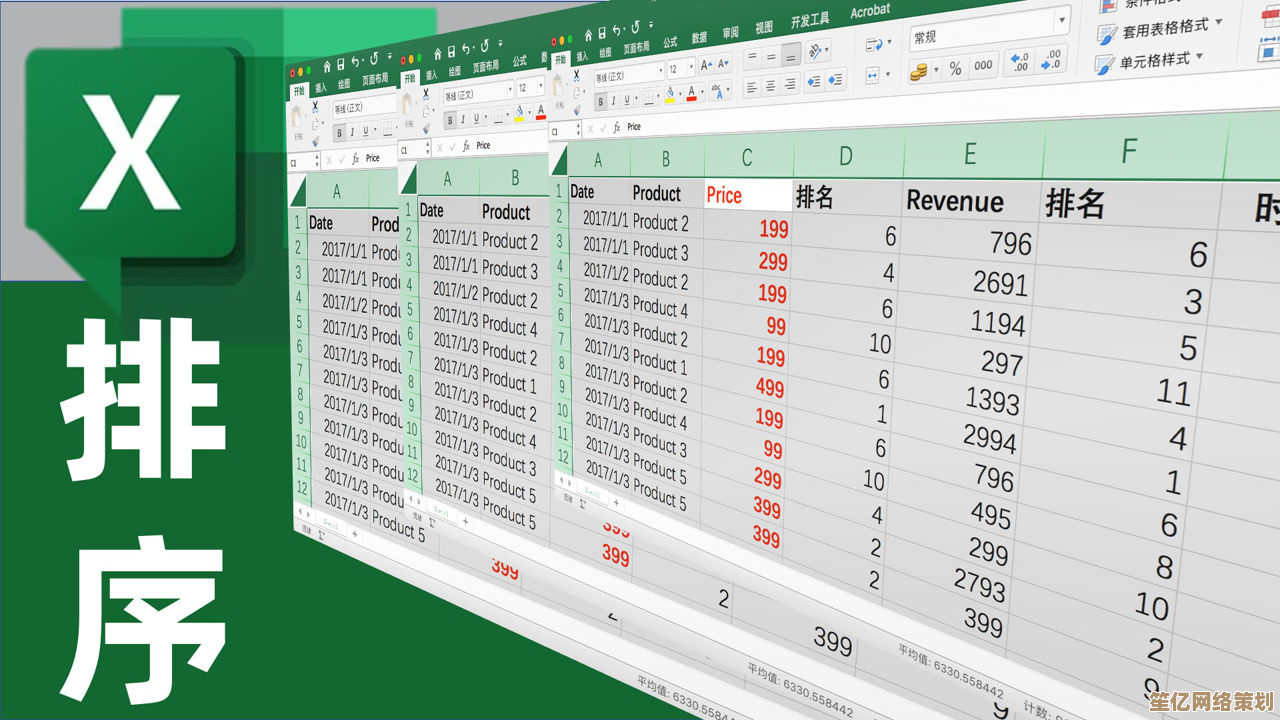Click the add sheet plus button in the front window
This screenshot has width=1280, height=720.
pos(616,503)
